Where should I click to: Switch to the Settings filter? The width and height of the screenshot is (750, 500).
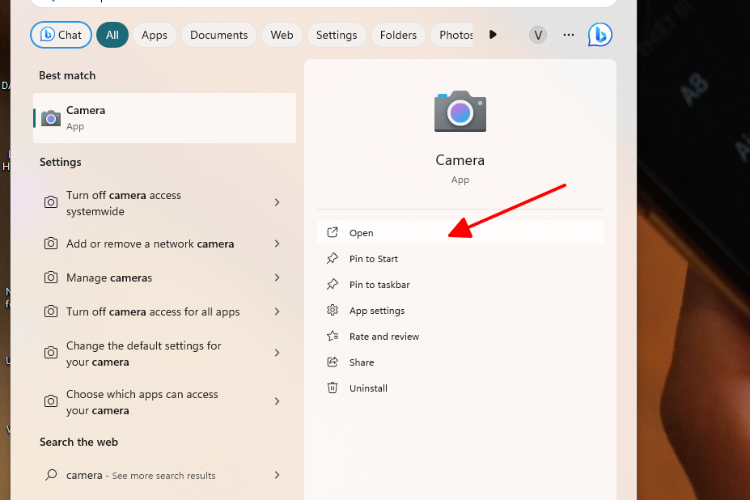tap(336, 35)
